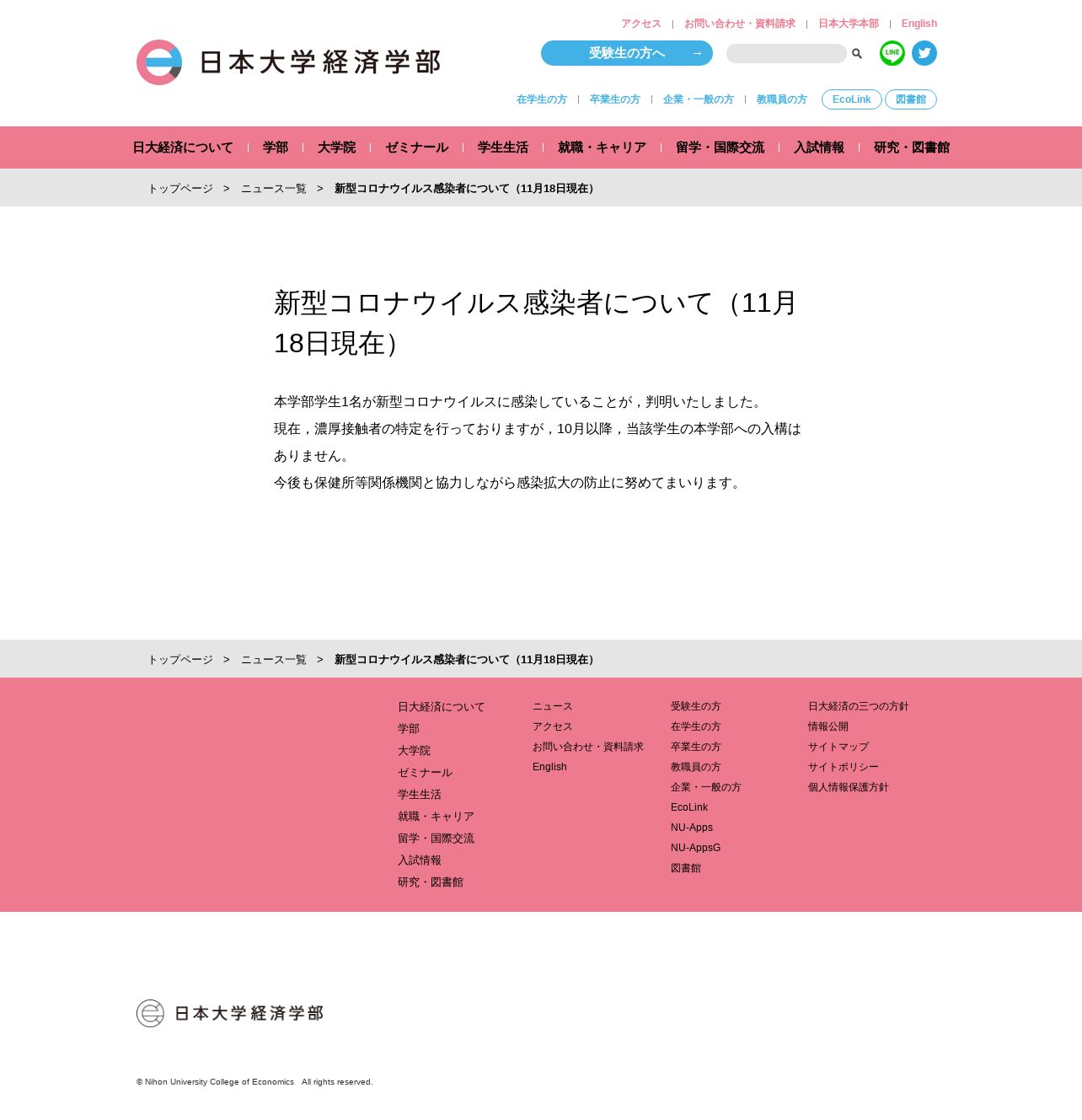The height and width of the screenshot is (1120, 1082).
Task: Open 図書館 in the footer
Action: click(686, 868)
